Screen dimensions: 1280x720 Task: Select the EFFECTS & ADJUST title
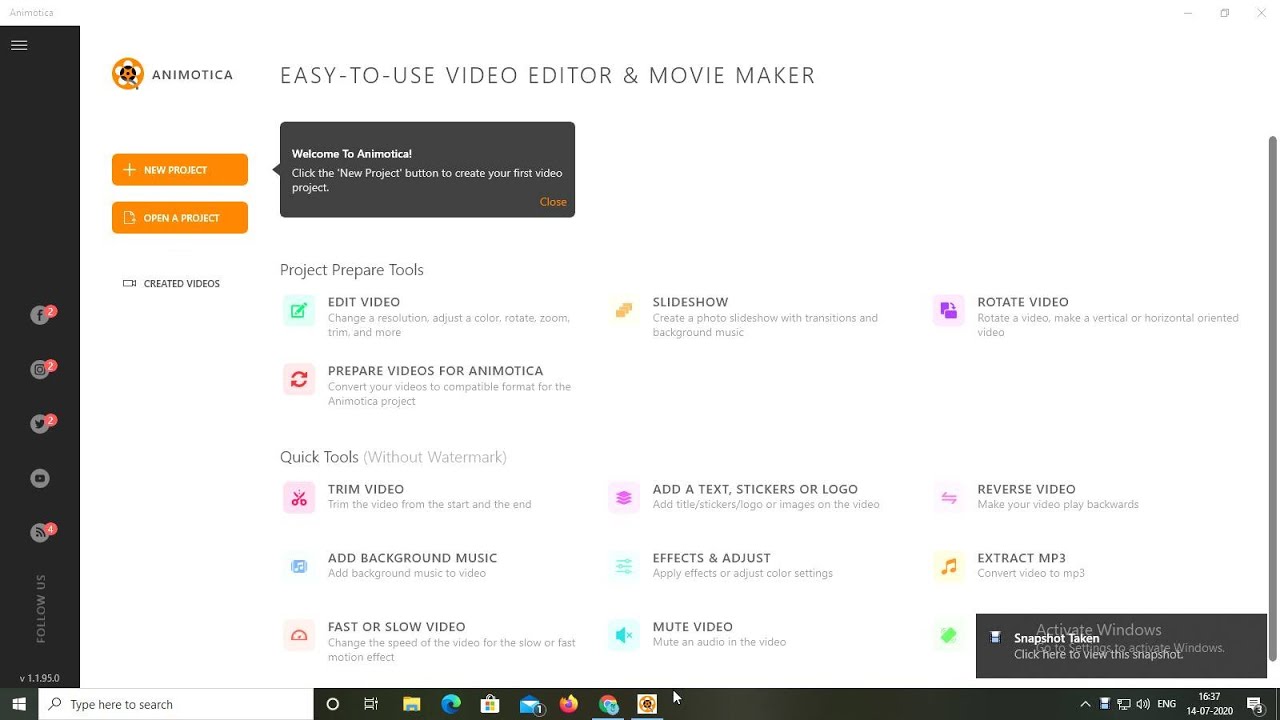[x=712, y=558]
